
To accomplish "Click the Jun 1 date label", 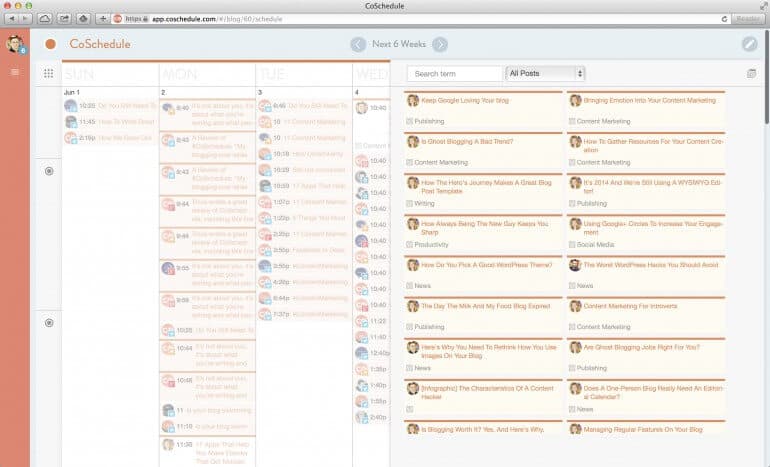I will (72, 92).
